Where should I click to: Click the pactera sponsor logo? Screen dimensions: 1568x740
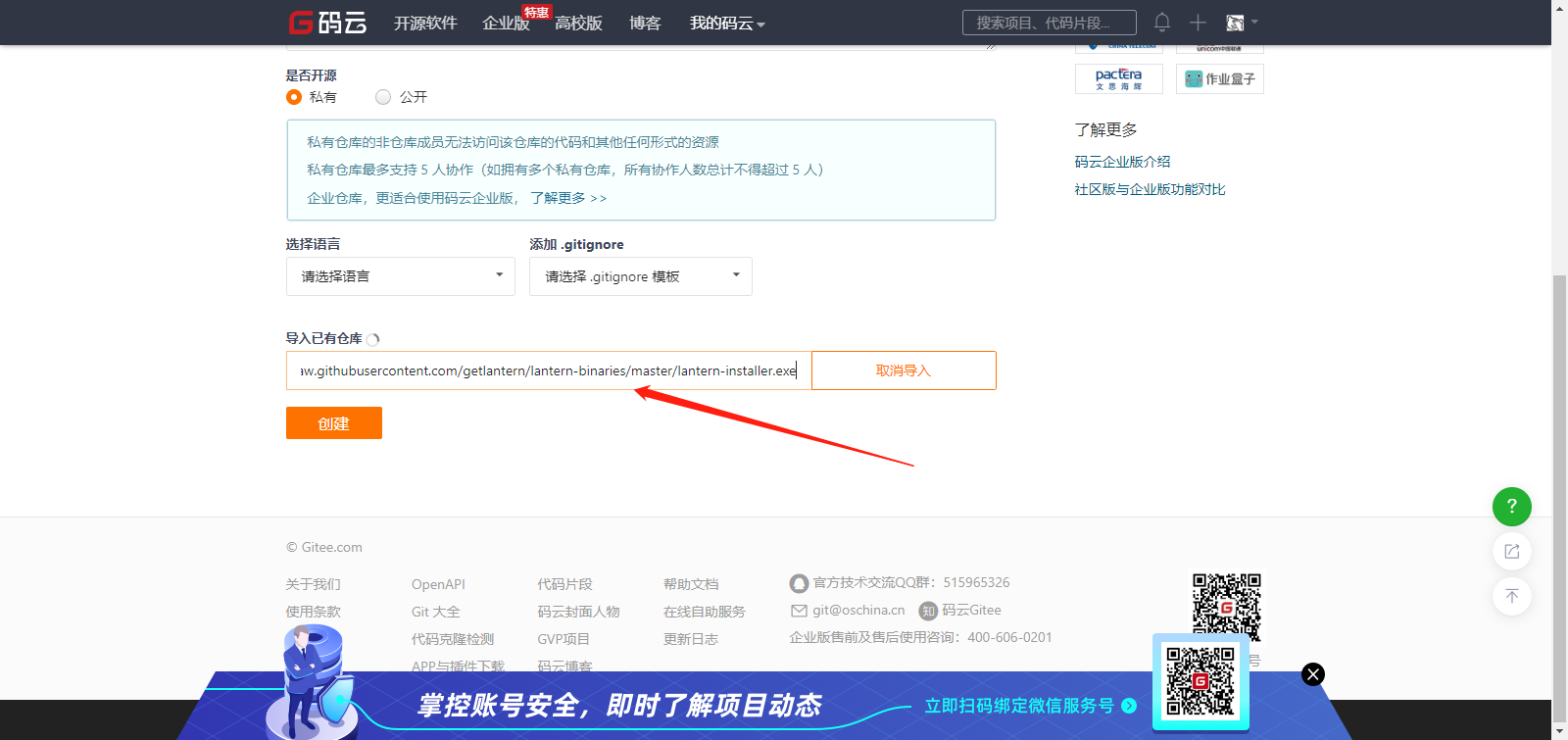click(x=1119, y=79)
